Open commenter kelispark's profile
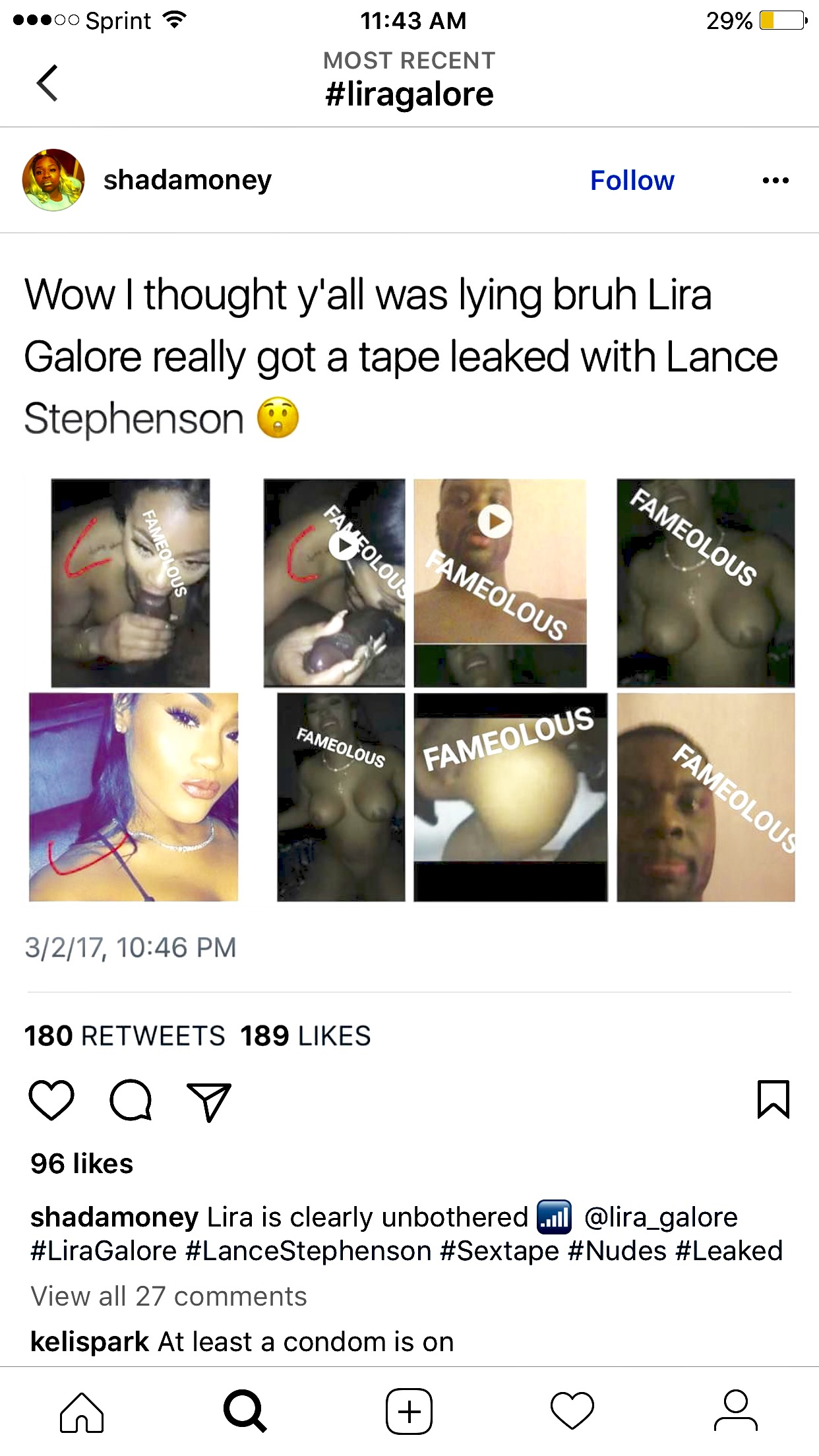This screenshot has width=819, height=1456. point(90,1342)
